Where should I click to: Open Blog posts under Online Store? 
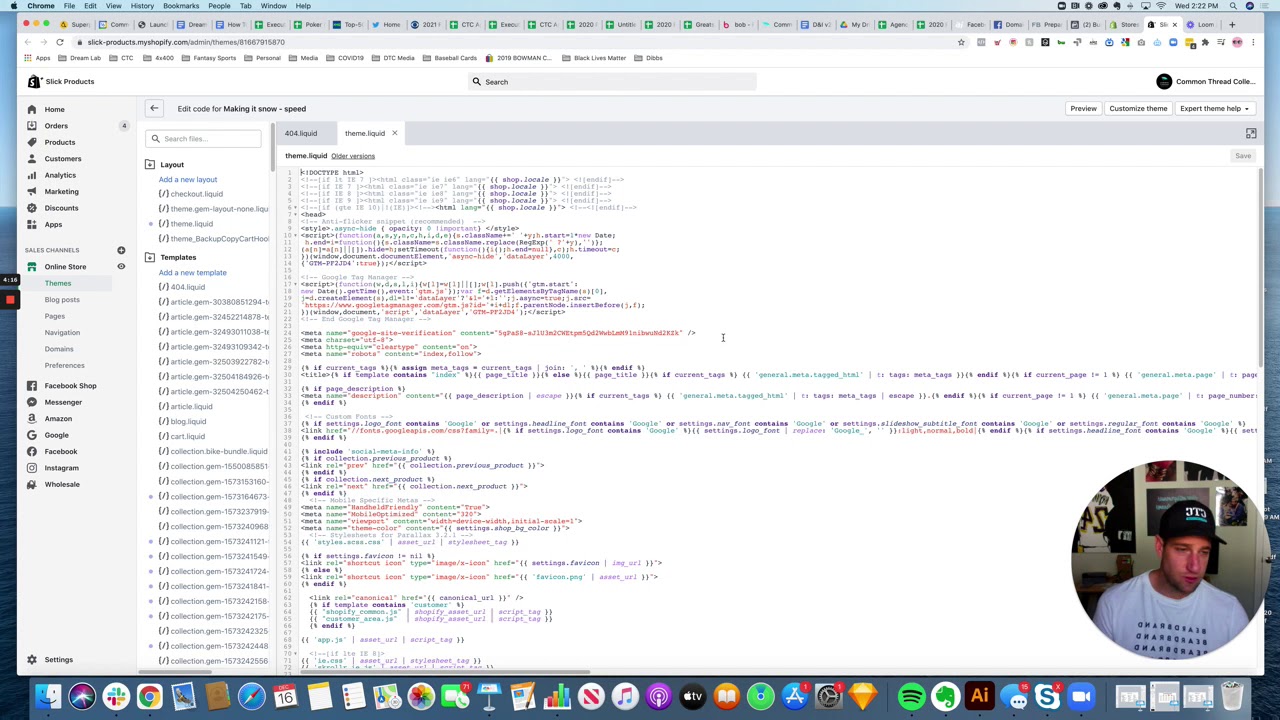61,299
